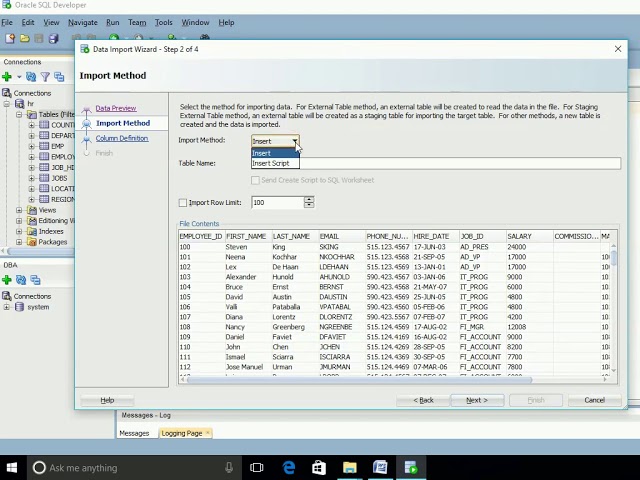Expand the Views node
This screenshot has width=640, height=480.
tap(19, 210)
